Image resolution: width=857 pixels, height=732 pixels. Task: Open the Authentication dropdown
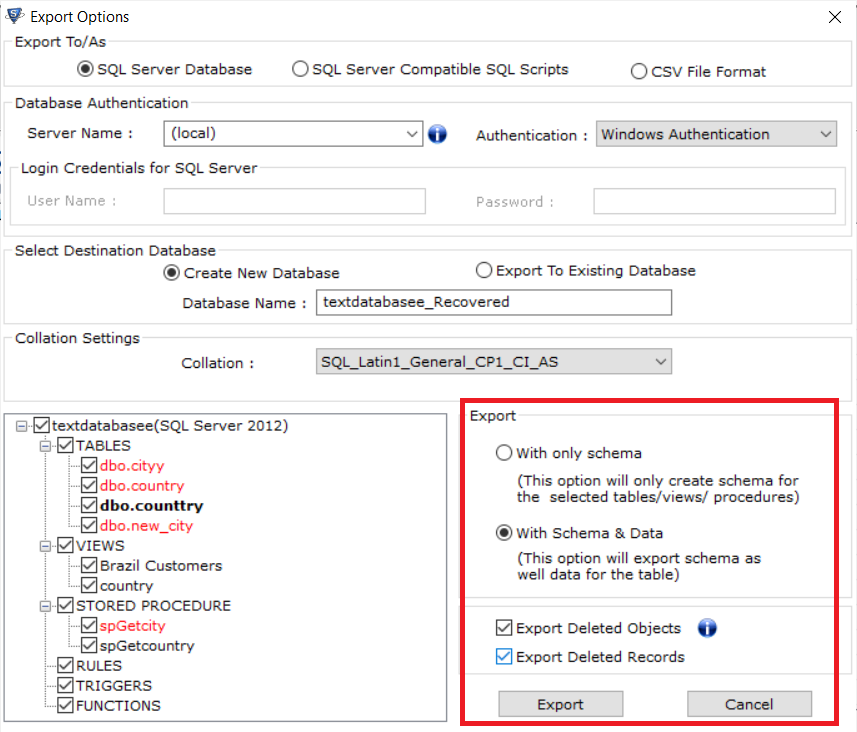click(826, 133)
